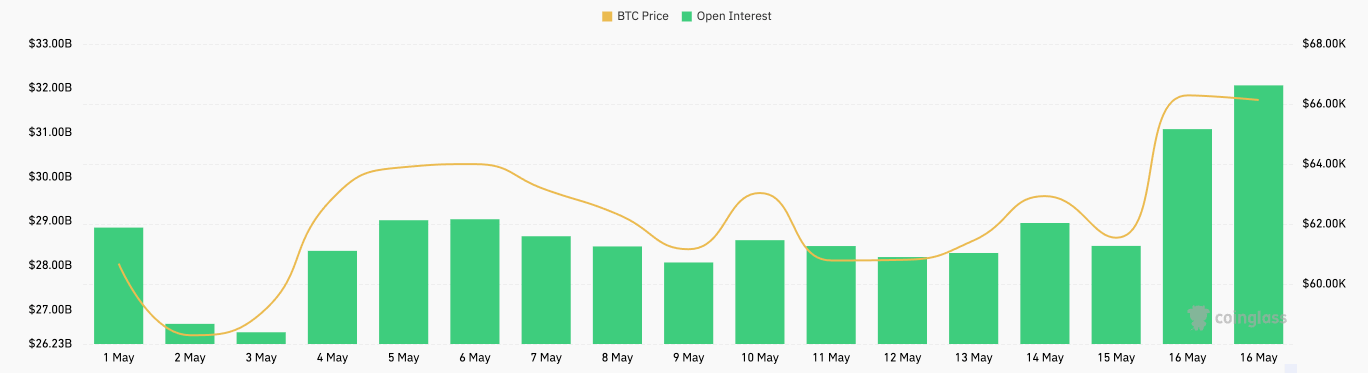The height and width of the screenshot is (373, 1368).
Task: Click the yellow BTC Price legend swatch
Action: 607,16
